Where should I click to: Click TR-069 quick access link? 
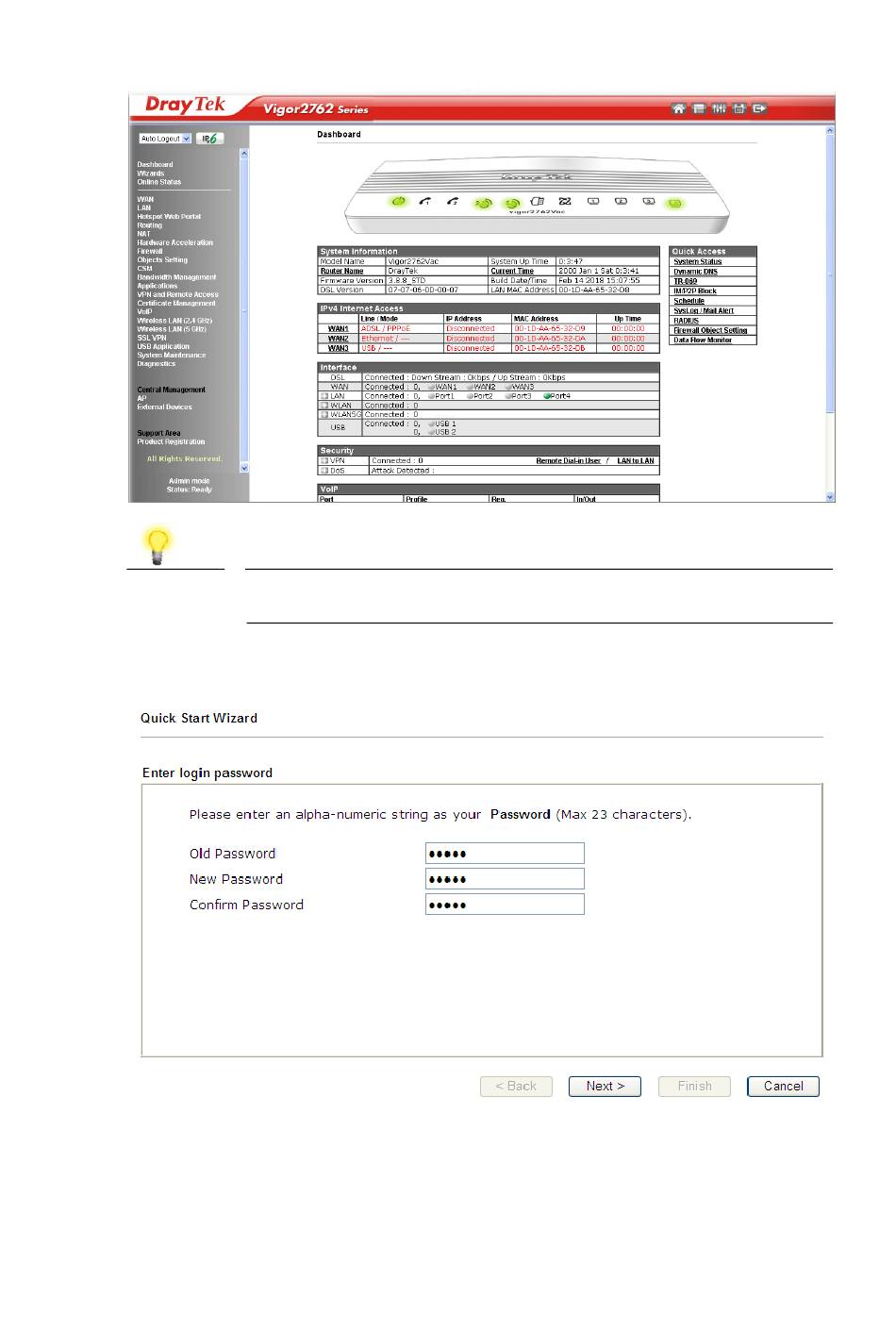686,281
